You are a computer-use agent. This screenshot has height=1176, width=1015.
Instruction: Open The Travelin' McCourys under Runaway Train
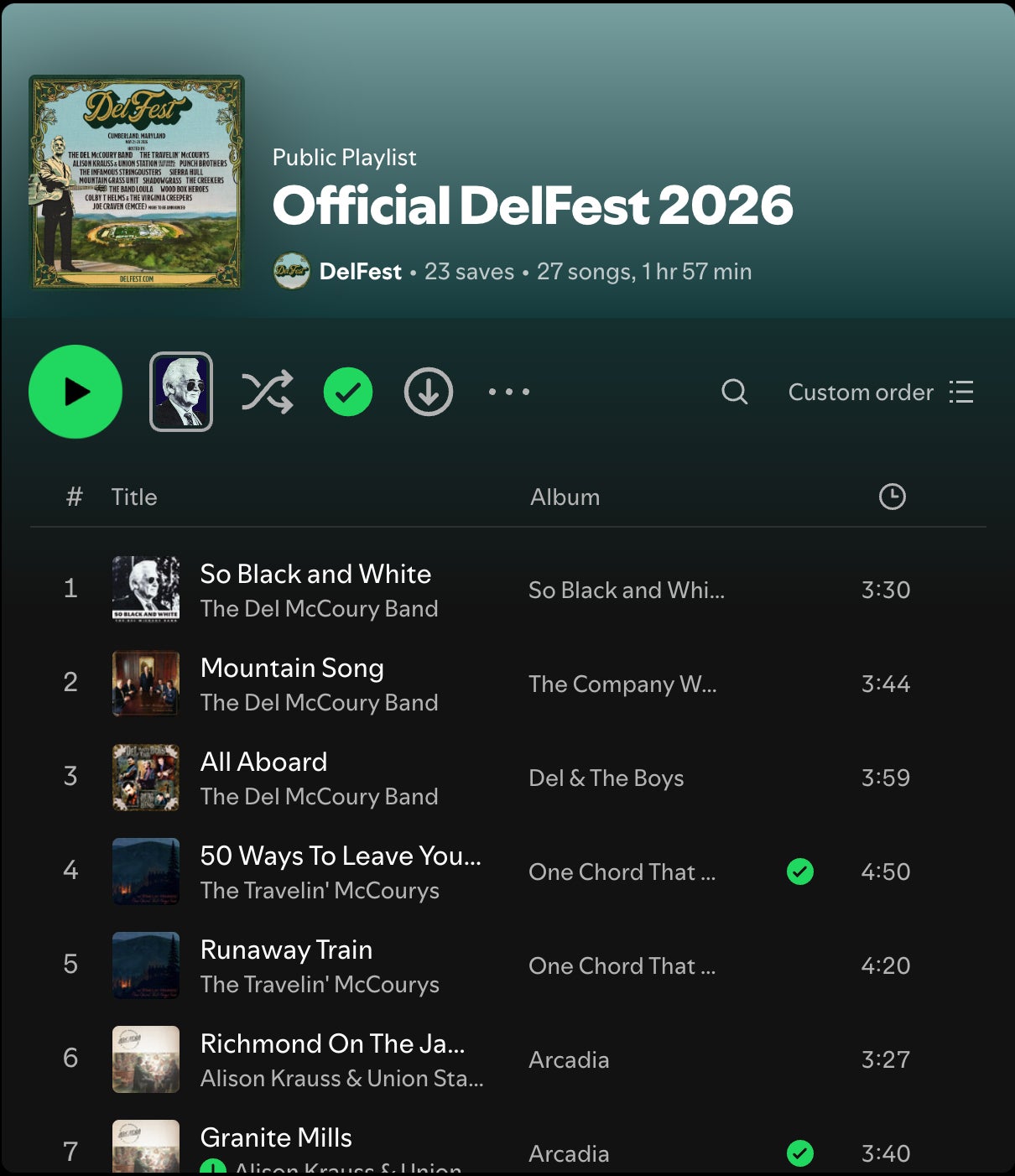click(x=320, y=985)
